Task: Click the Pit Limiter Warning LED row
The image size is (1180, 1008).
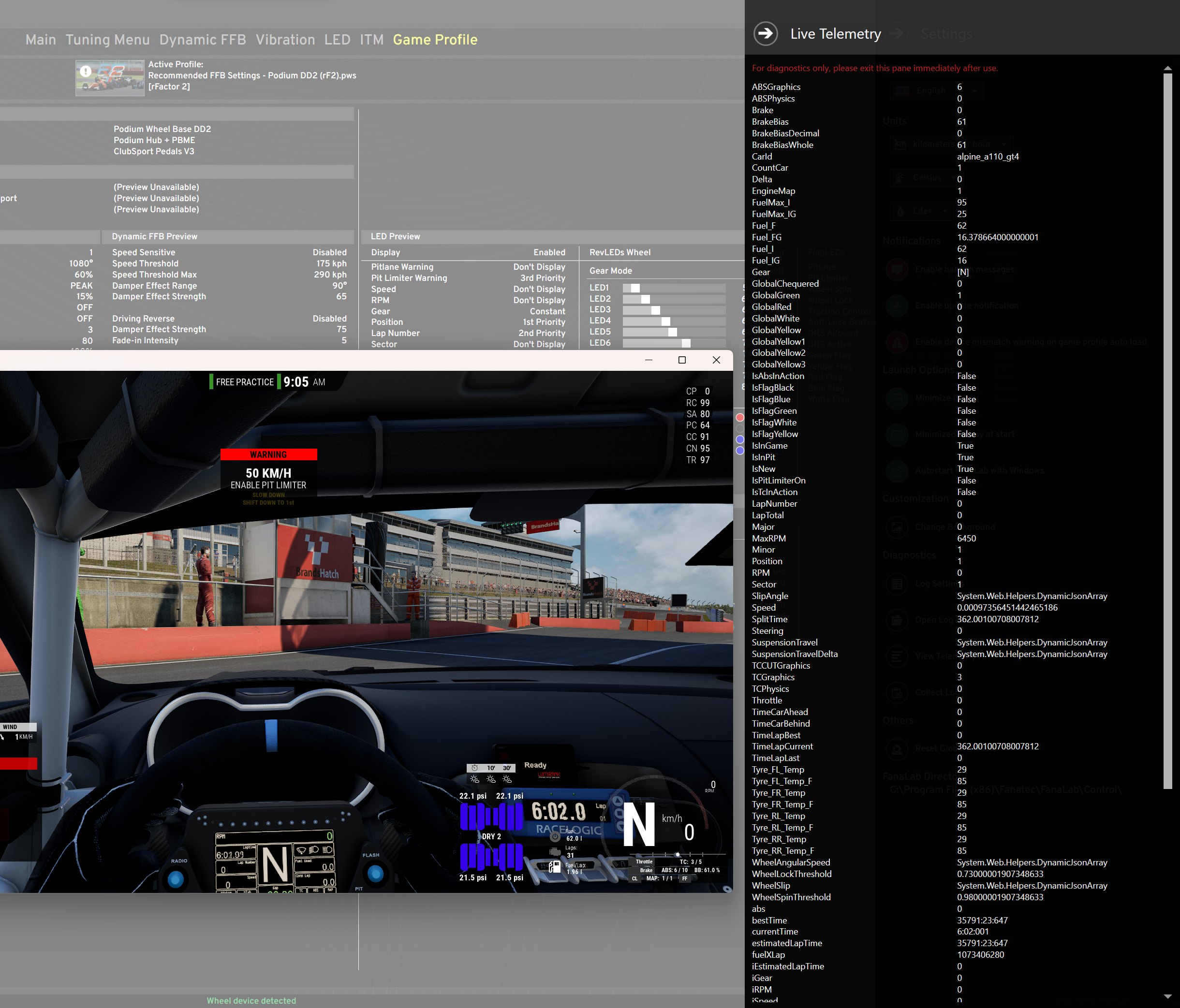Action: click(468, 278)
